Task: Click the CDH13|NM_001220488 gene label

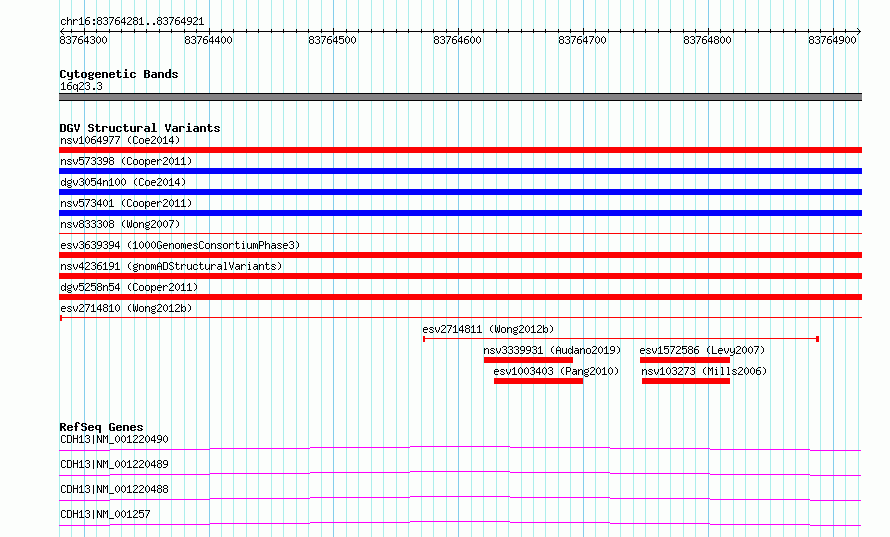Action: [x=114, y=489]
